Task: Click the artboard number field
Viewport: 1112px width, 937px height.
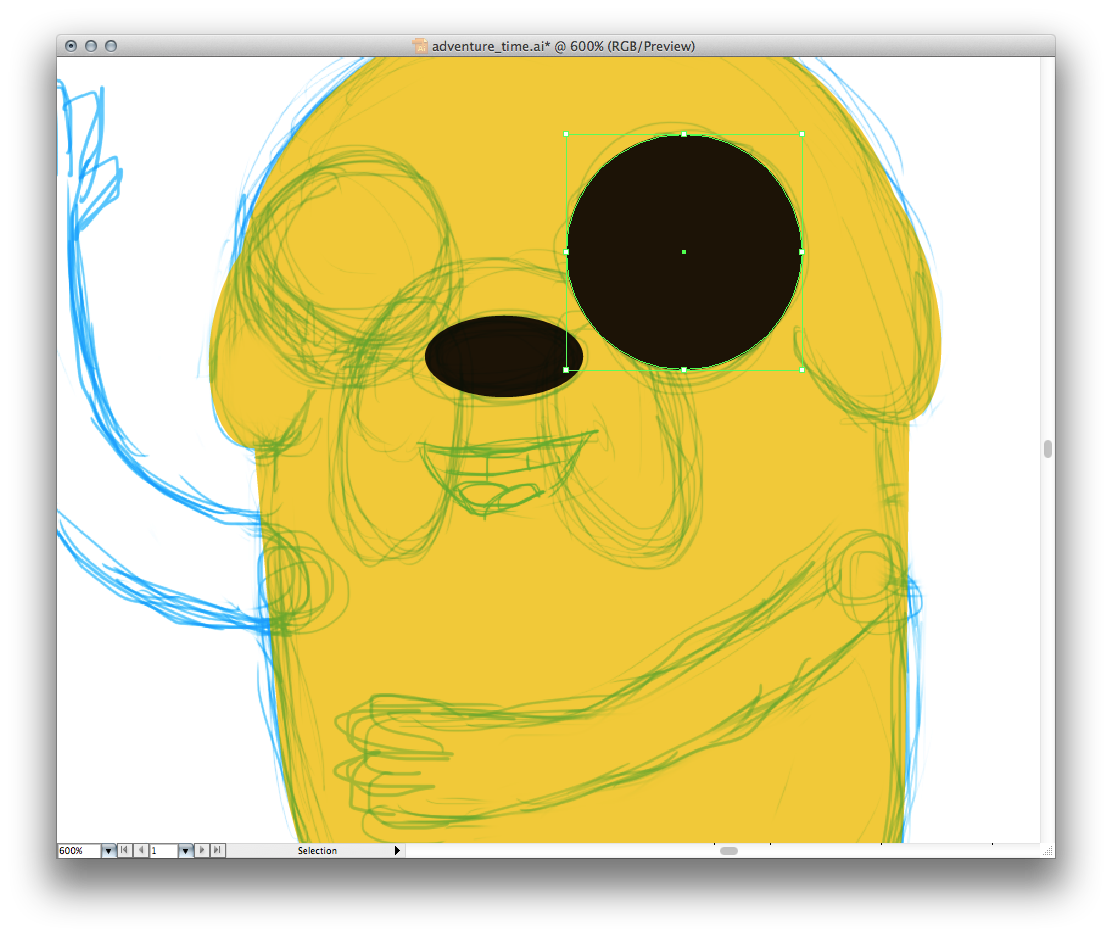Action: point(162,851)
